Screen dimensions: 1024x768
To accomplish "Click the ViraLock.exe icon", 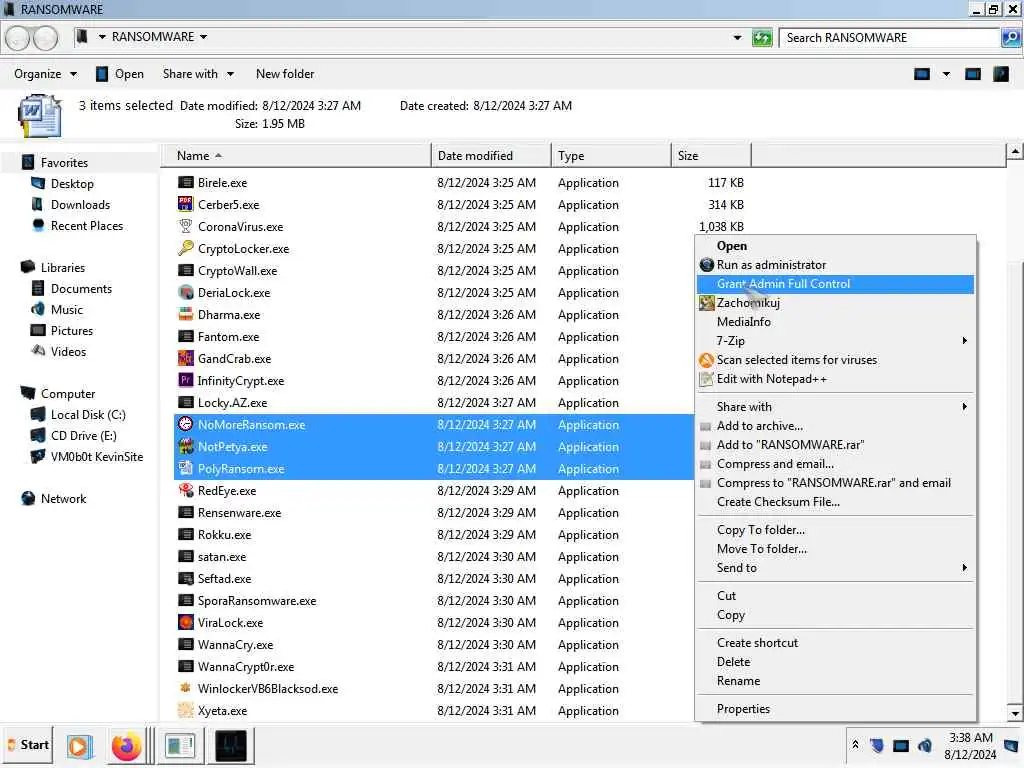I will click(185, 622).
